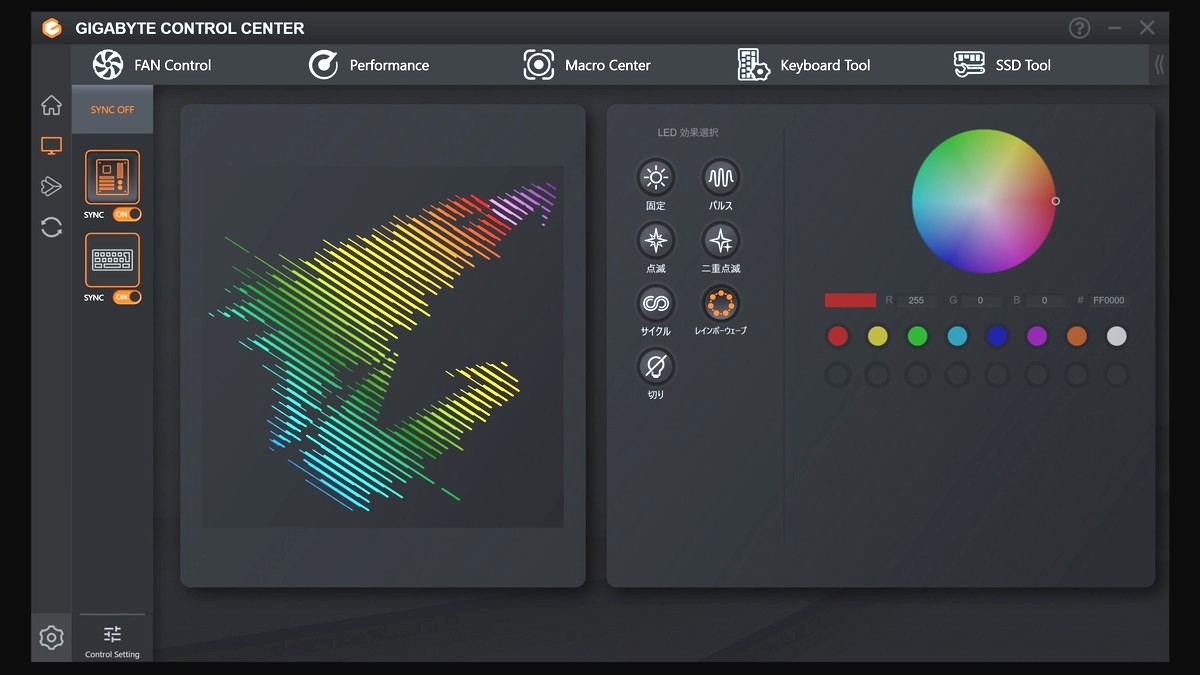
Task: Select the motherboard device icon
Action: coord(112,177)
